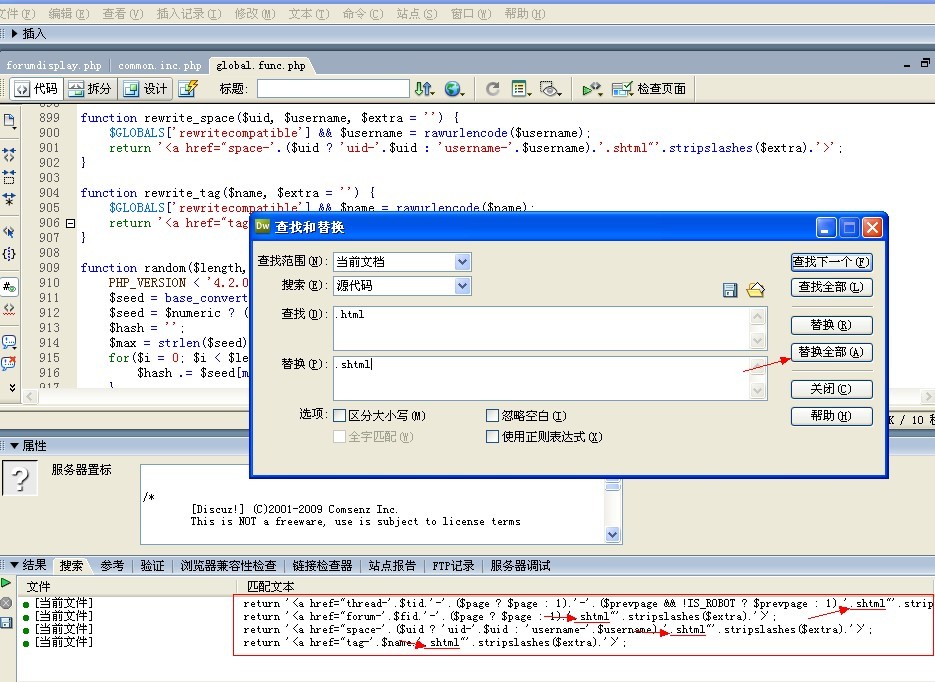Click the Live Data view lightning icon
This screenshot has height=682, width=935.
point(188,89)
